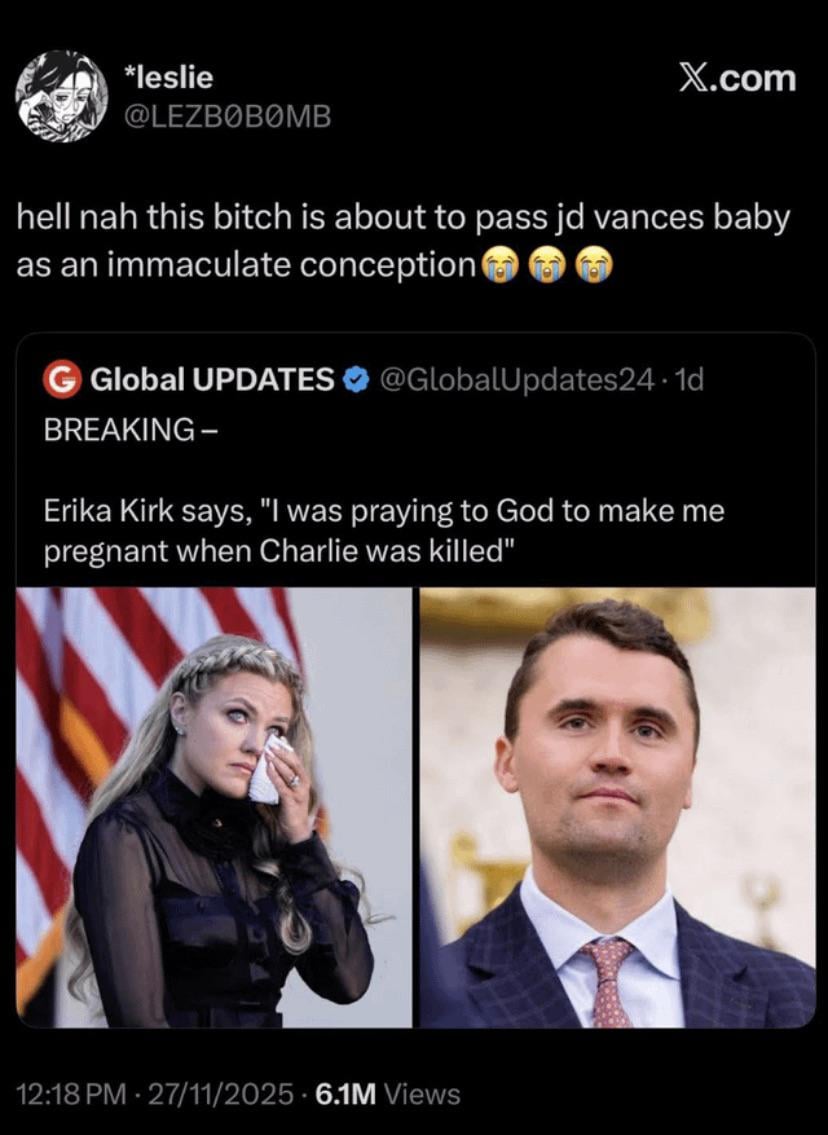Open the right photo of suited man

click(x=617, y=807)
